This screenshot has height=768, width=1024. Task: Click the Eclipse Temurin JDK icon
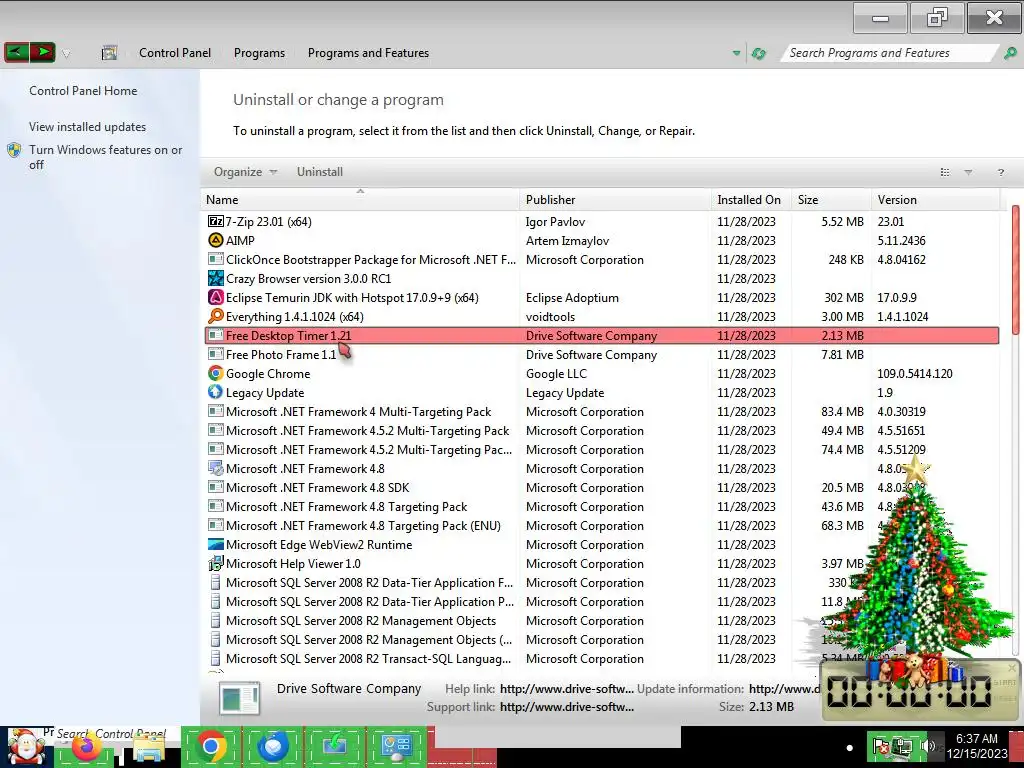coord(216,297)
